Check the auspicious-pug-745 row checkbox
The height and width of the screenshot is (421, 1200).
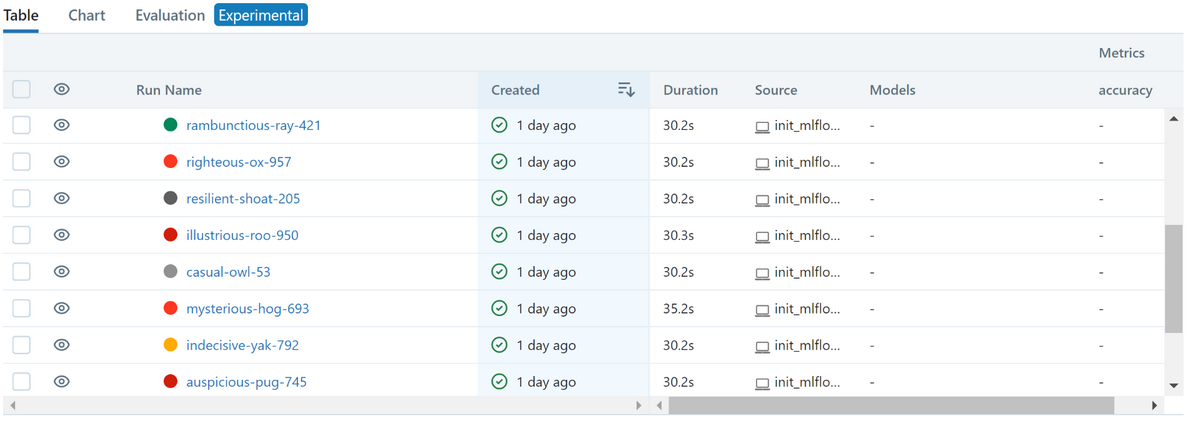pos(21,382)
